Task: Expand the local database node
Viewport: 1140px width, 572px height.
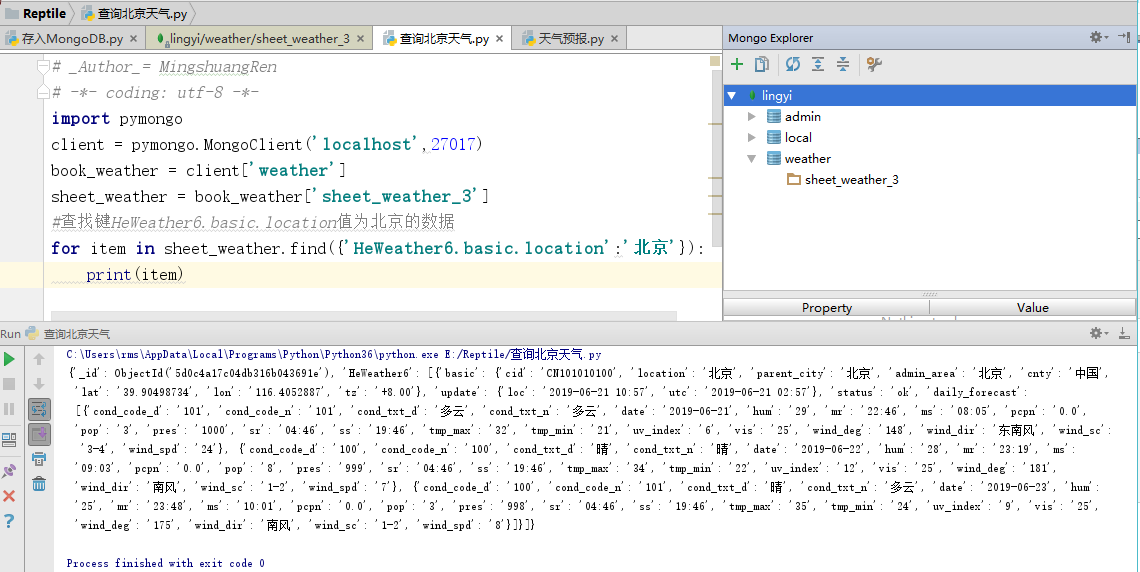Action: pos(752,138)
